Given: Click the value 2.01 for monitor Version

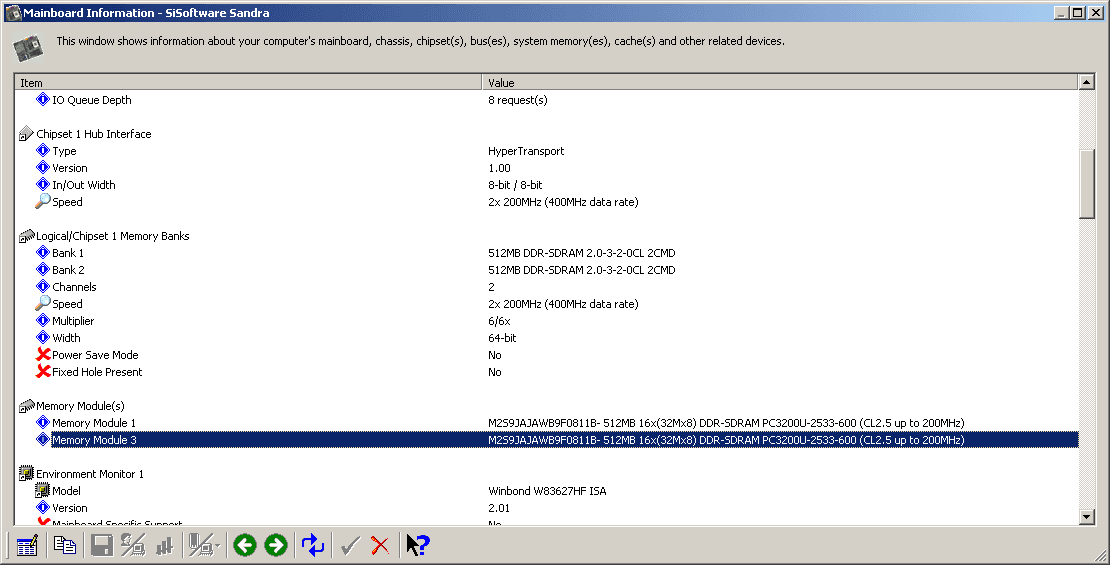Looking at the screenshot, I should point(499,508).
